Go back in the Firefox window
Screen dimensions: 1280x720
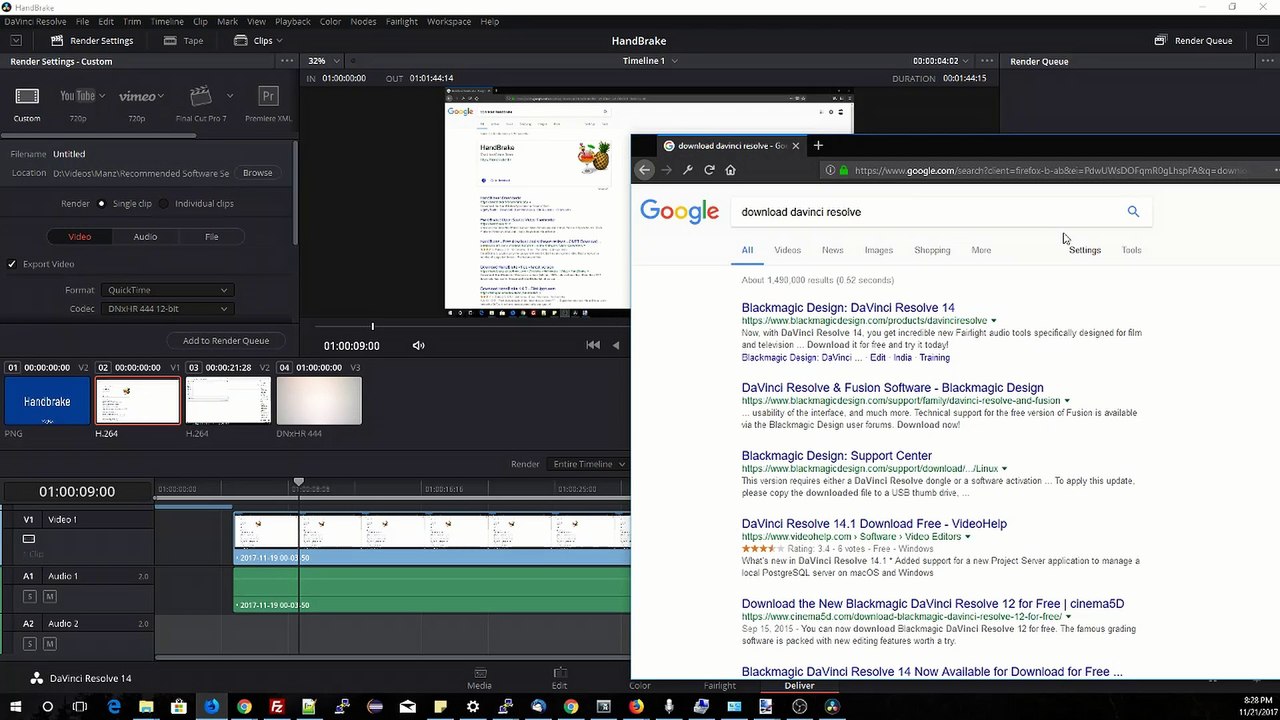coord(645,170)
